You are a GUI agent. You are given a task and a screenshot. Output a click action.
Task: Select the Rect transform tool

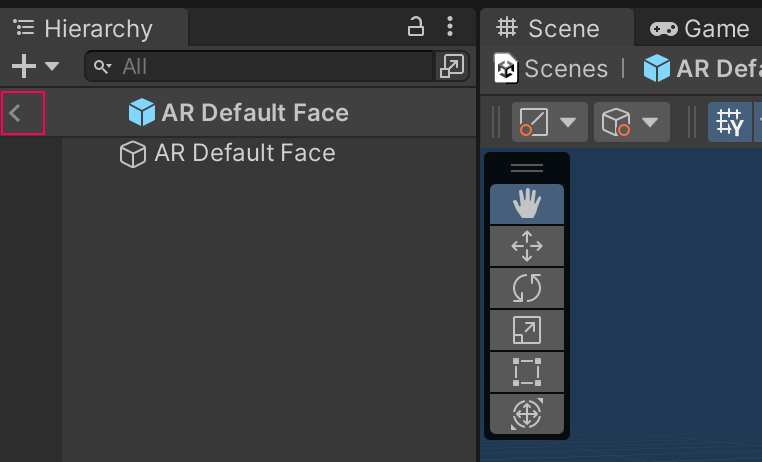tap(527, 372)
